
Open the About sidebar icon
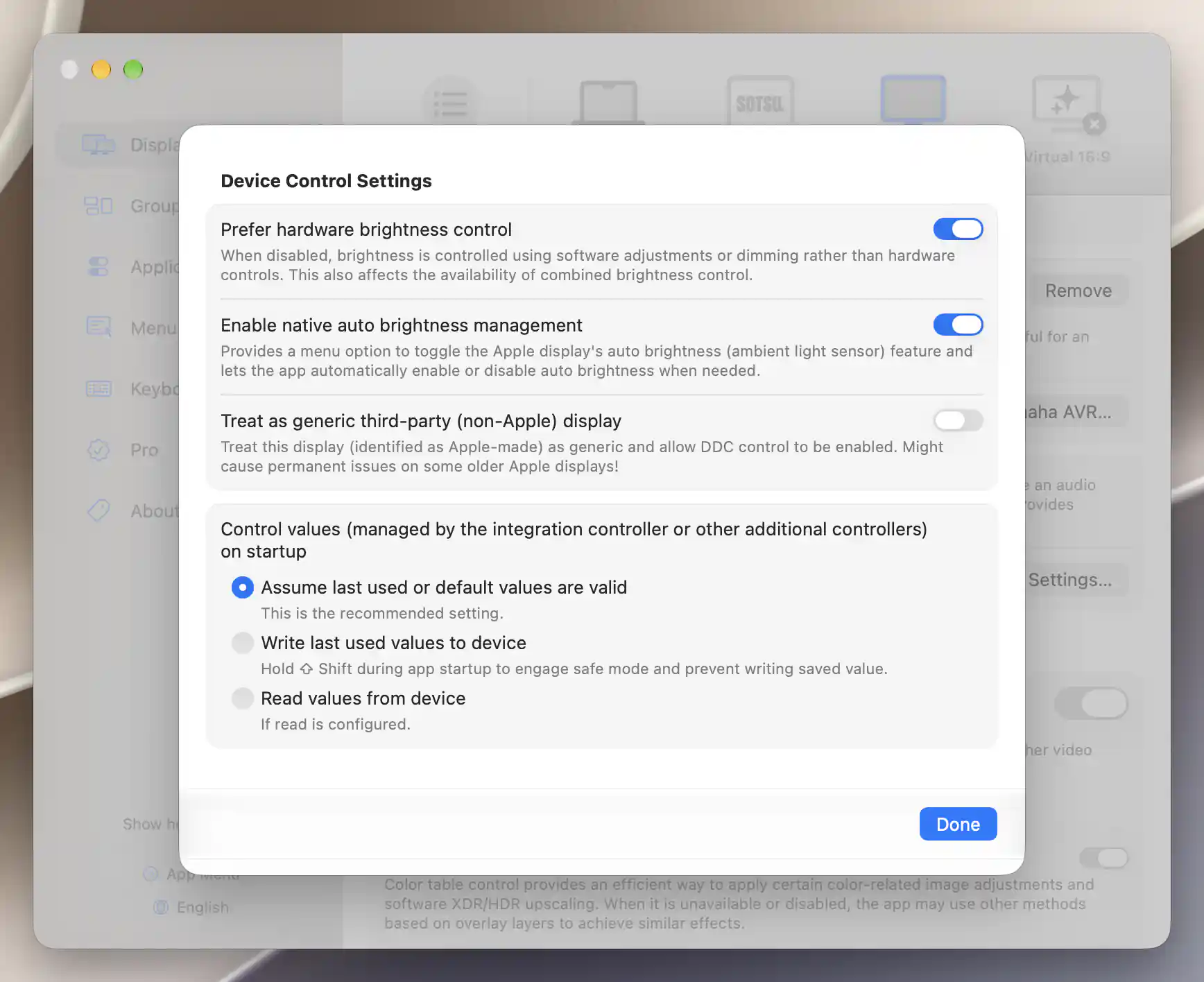98,511
